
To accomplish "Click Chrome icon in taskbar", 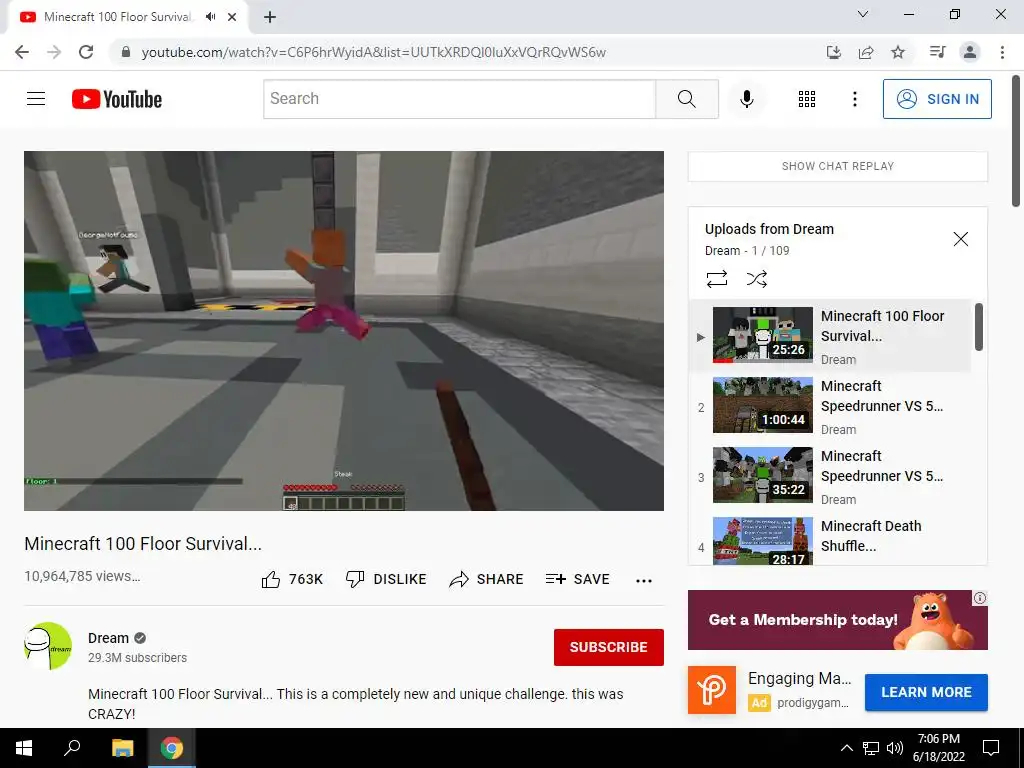I will tap(172, 748).
